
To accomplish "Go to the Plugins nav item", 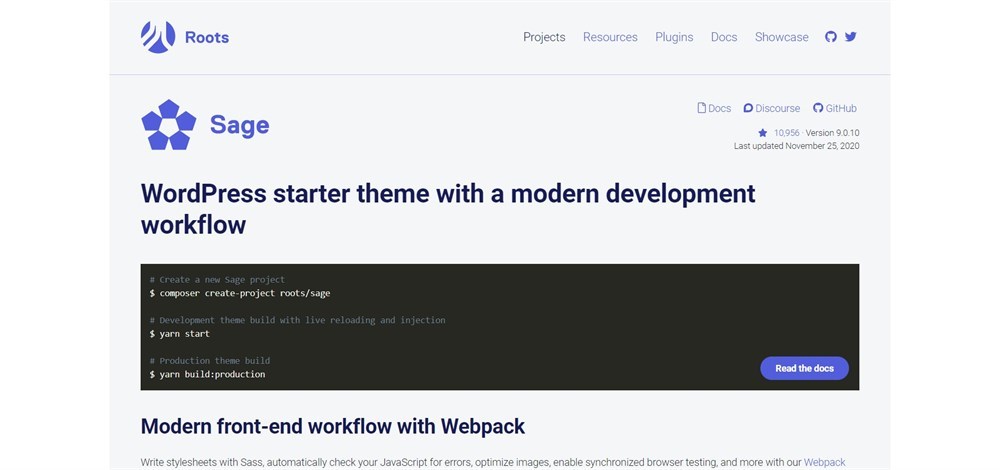I will point(674,37).
